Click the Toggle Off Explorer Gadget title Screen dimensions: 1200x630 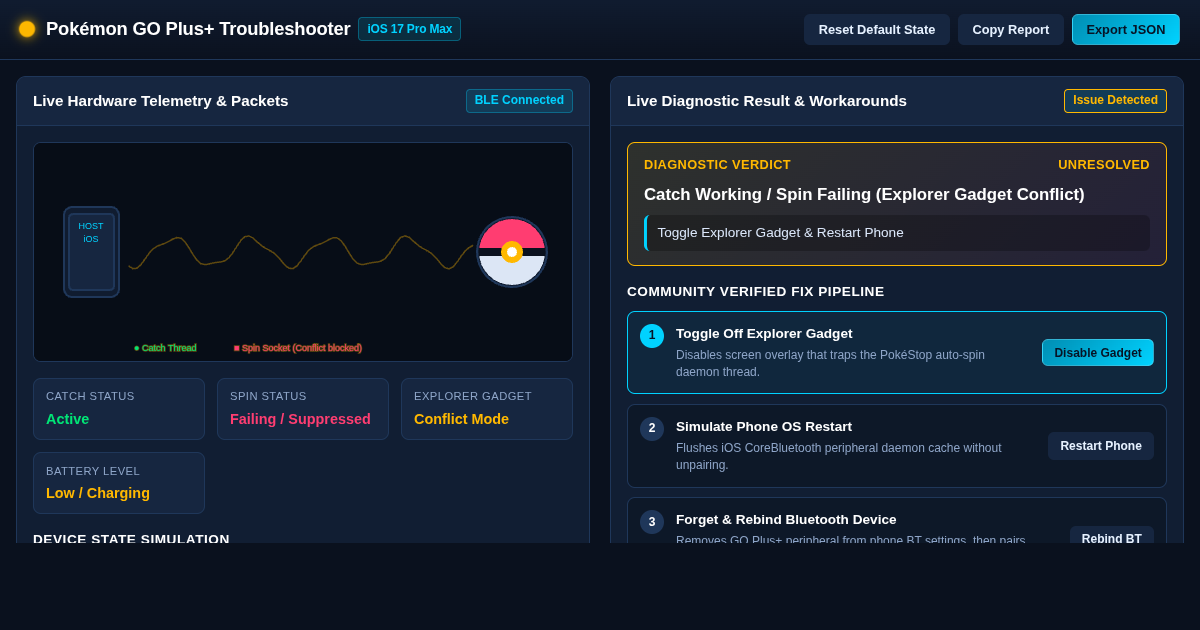tap(764, 334)
